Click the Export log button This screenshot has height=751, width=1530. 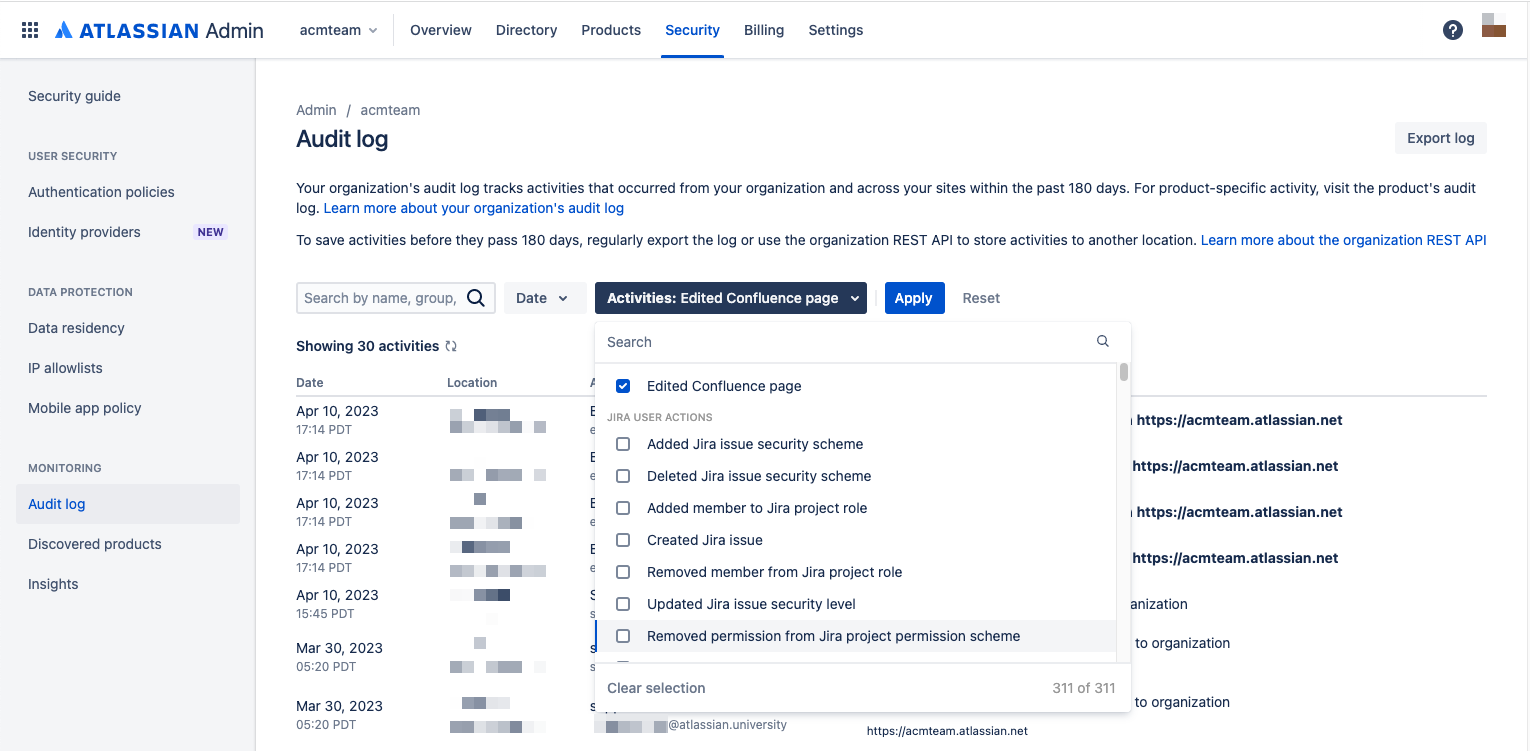pos(1440,137)
